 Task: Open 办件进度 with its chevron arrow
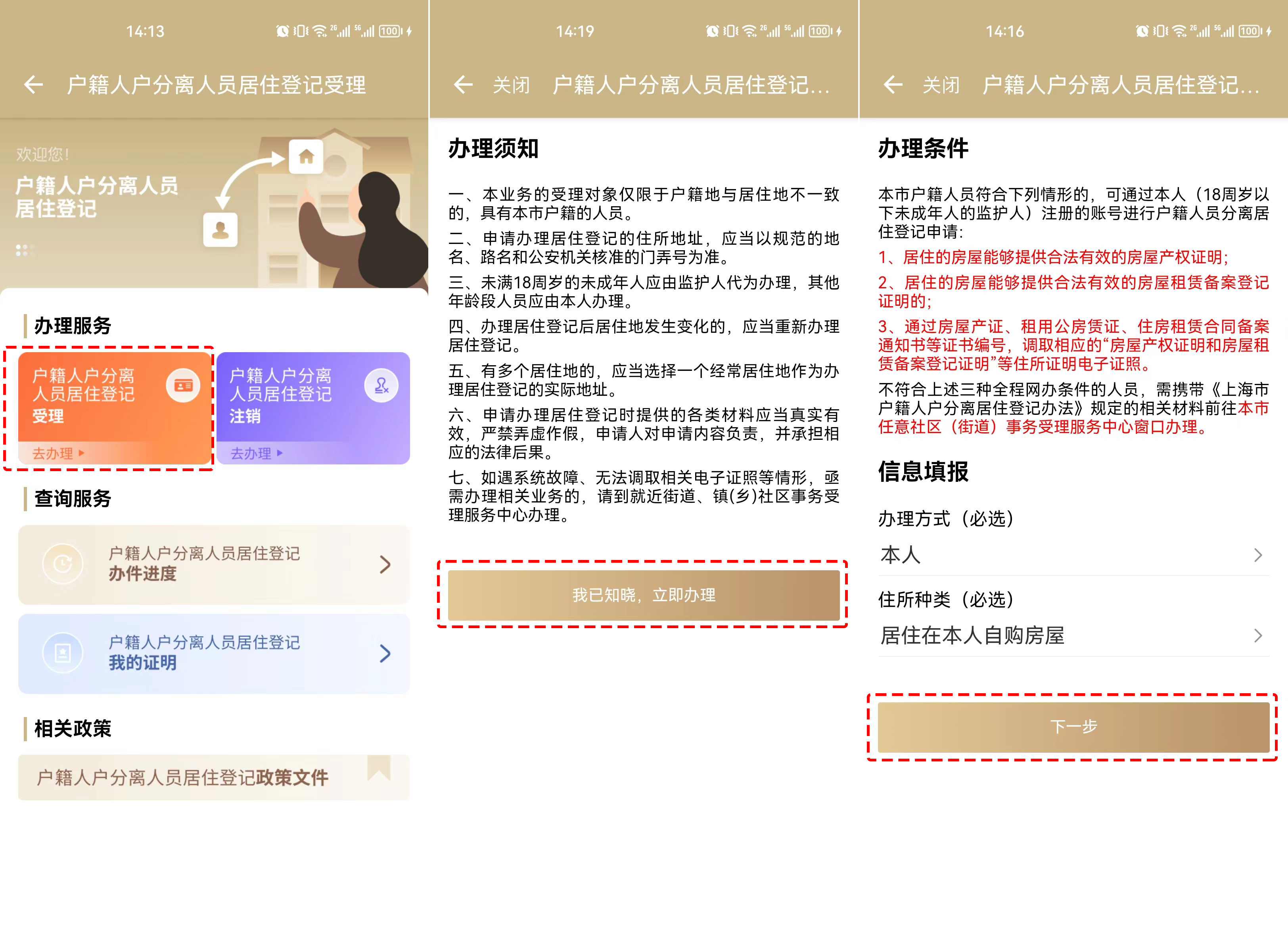385,564
